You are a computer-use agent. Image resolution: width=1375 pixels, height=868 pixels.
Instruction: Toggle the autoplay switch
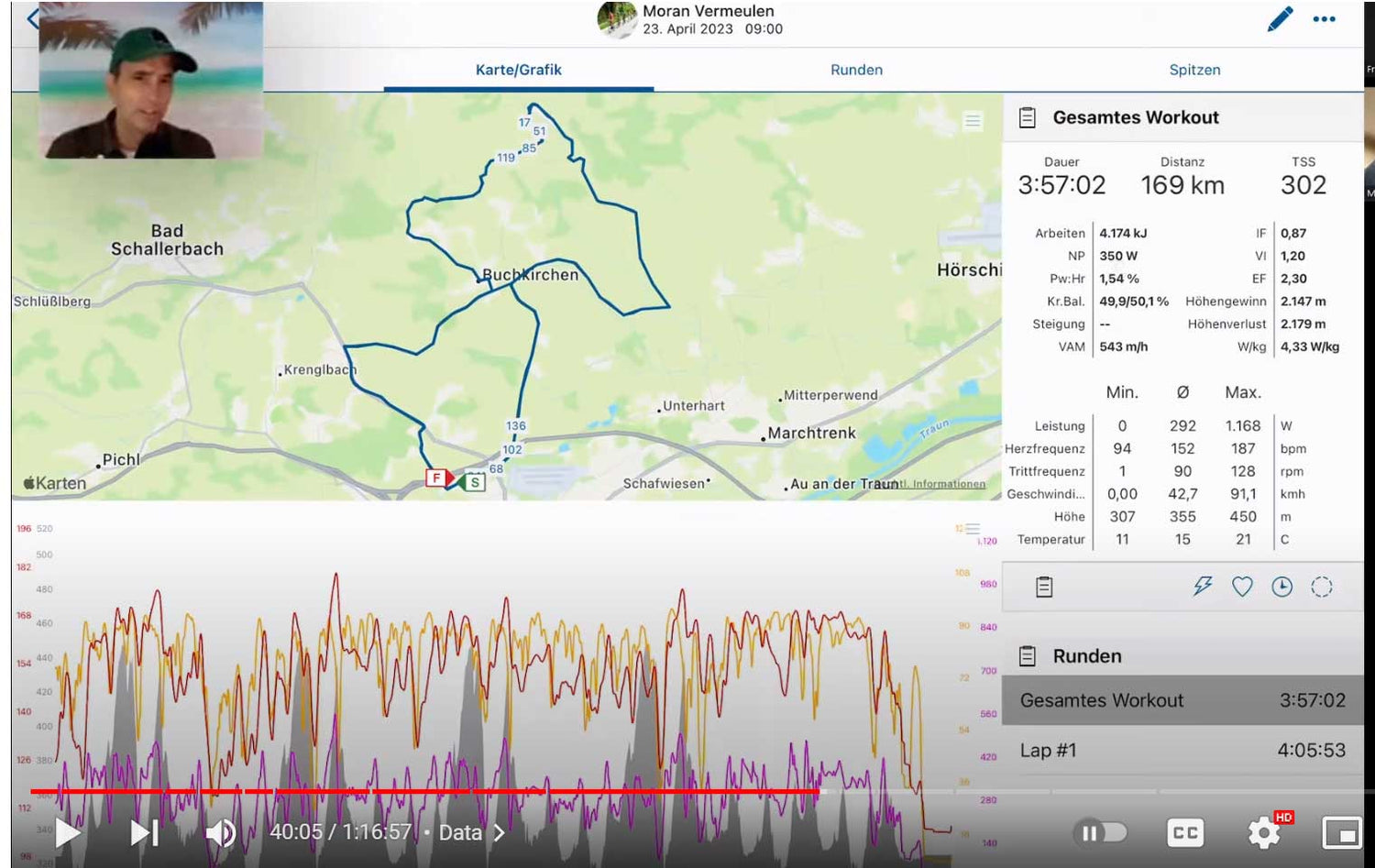click(x=1100, y=832)
